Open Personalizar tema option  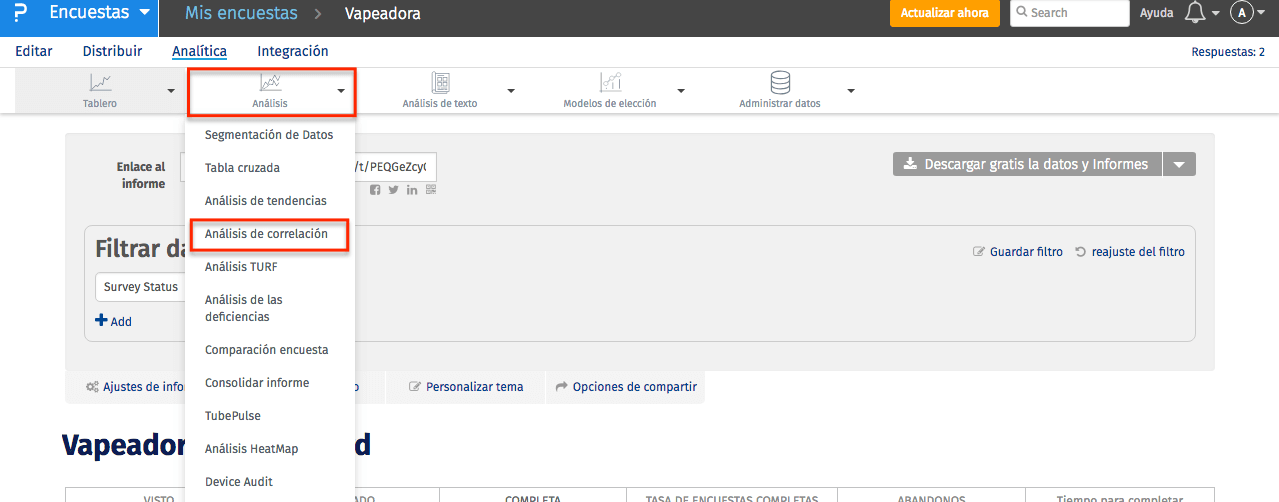tap(466, 387)
